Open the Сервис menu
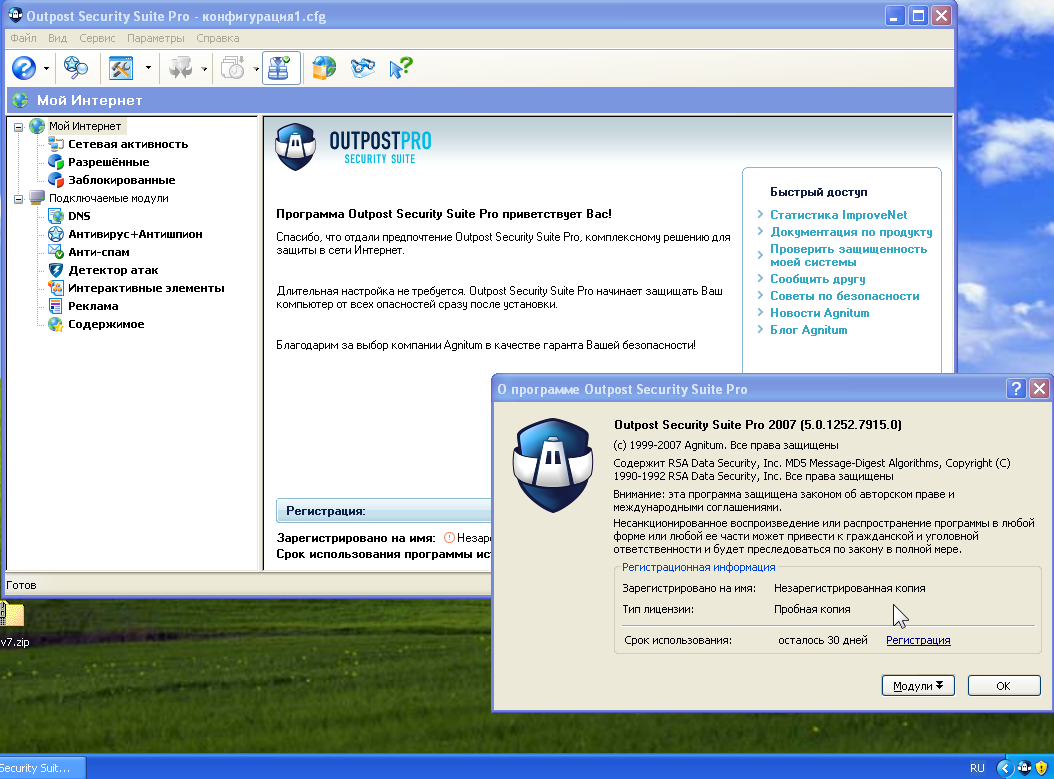 point(97,38)
